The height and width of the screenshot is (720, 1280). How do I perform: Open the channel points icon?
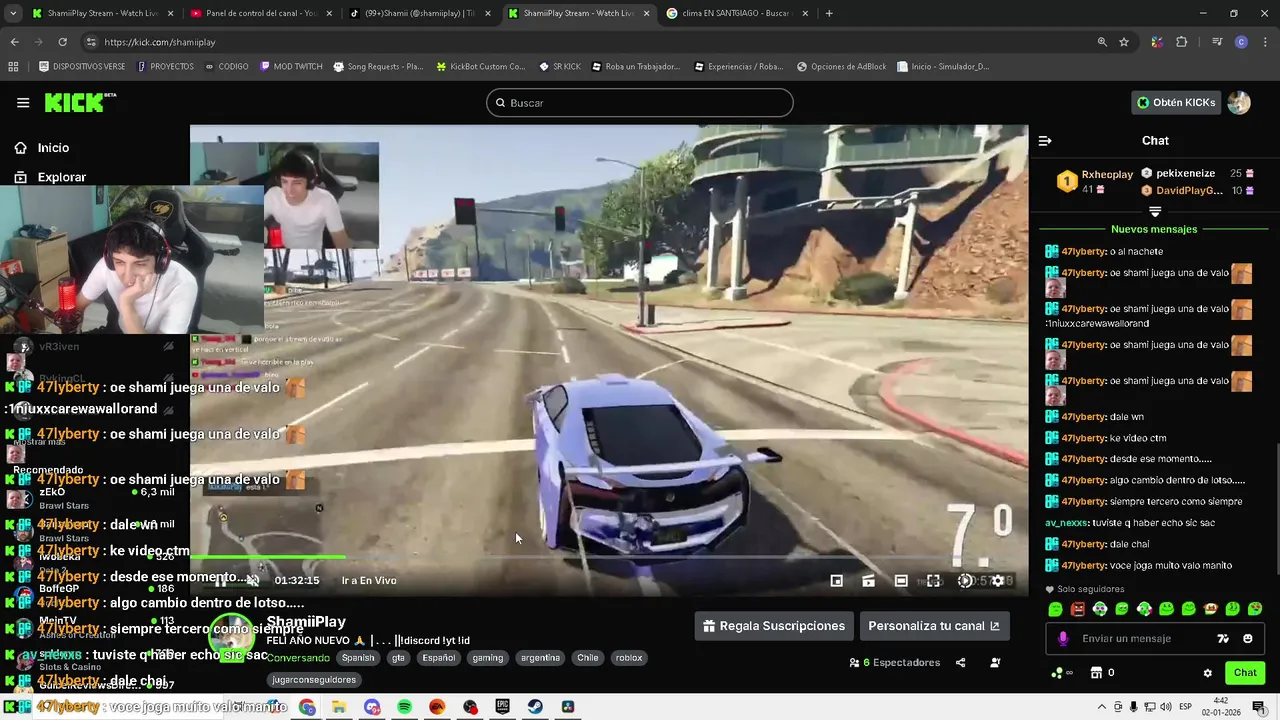point(1059,673)
